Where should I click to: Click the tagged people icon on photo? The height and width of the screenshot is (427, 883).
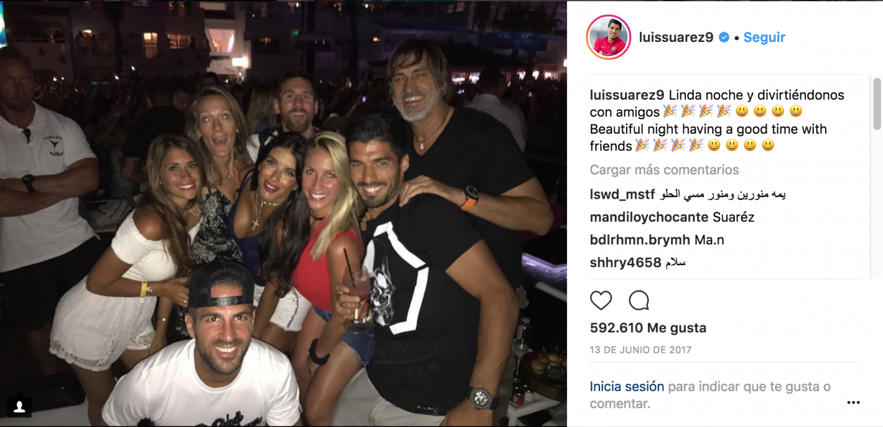click(x=19, y=407)
